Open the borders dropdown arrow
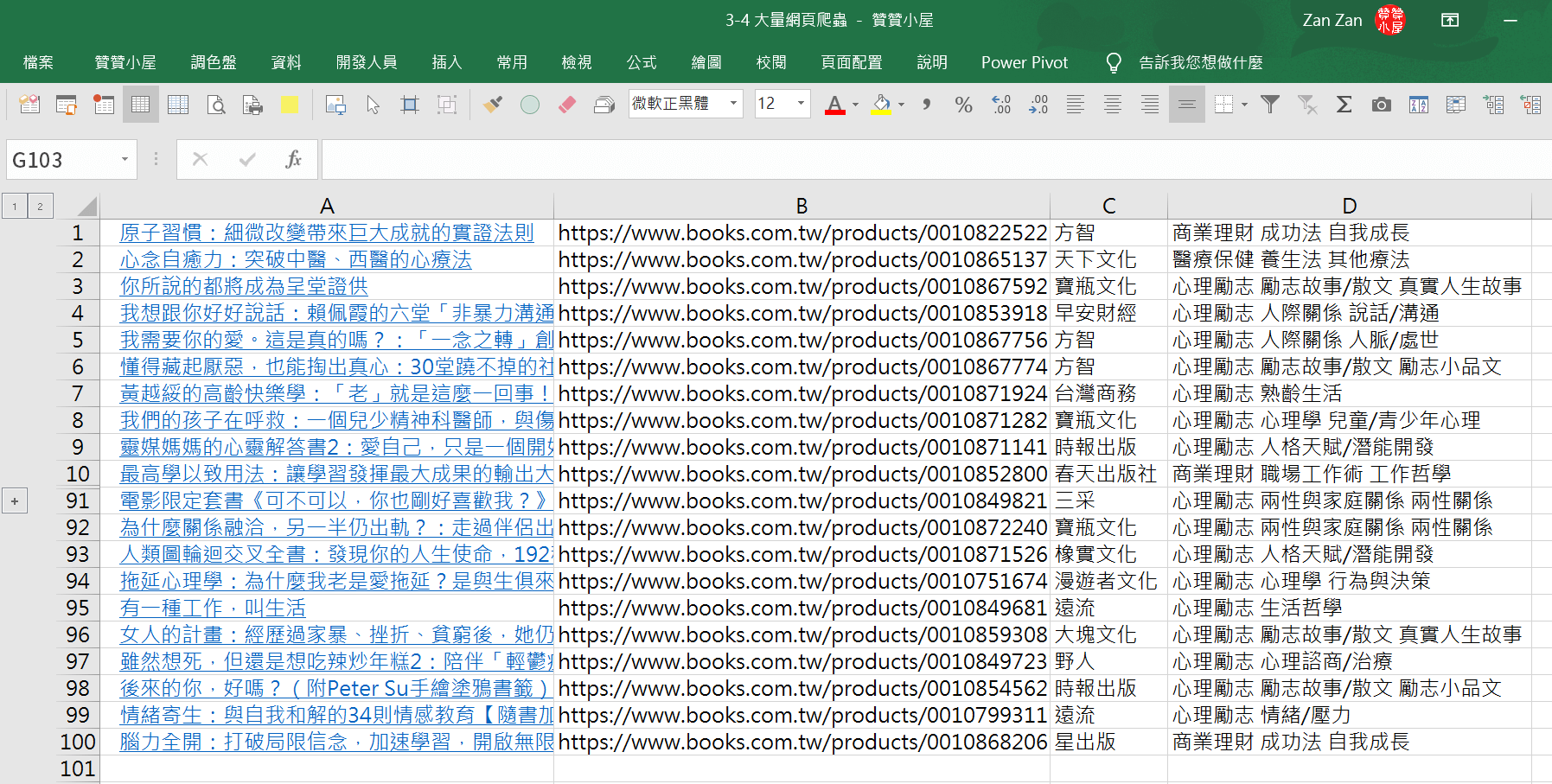Image resolution: width=1552 pixels, height=784 pixels. (x=1244, y=105)
